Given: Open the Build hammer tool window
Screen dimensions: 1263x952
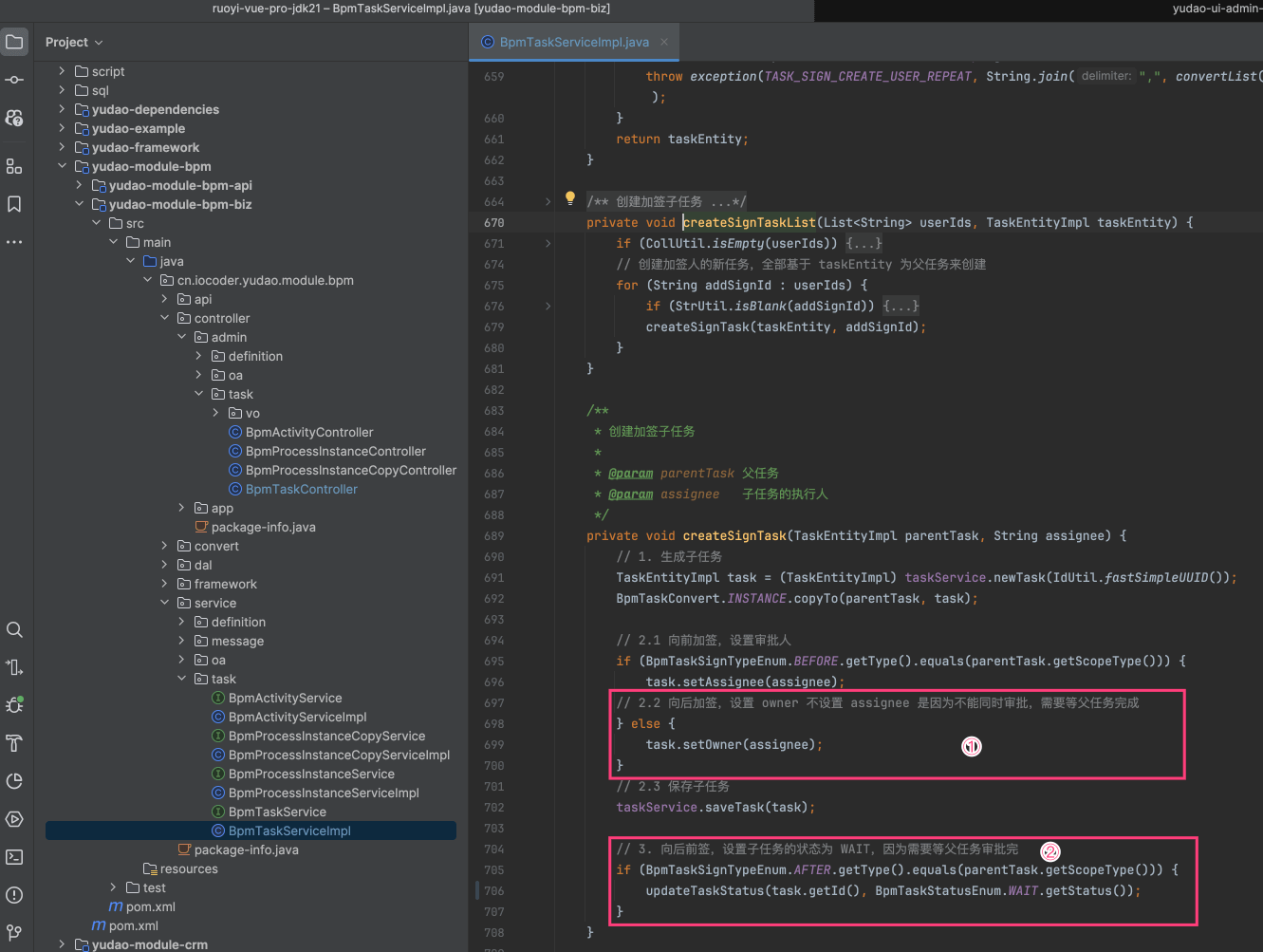Looking at the screenshot, I should coord(14,743).
